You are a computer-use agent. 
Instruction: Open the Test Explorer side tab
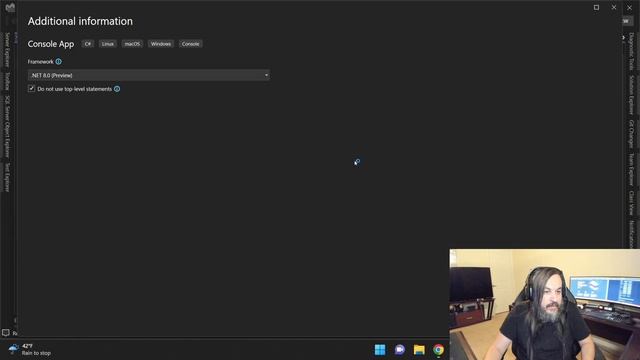click(x=7, y=177)
